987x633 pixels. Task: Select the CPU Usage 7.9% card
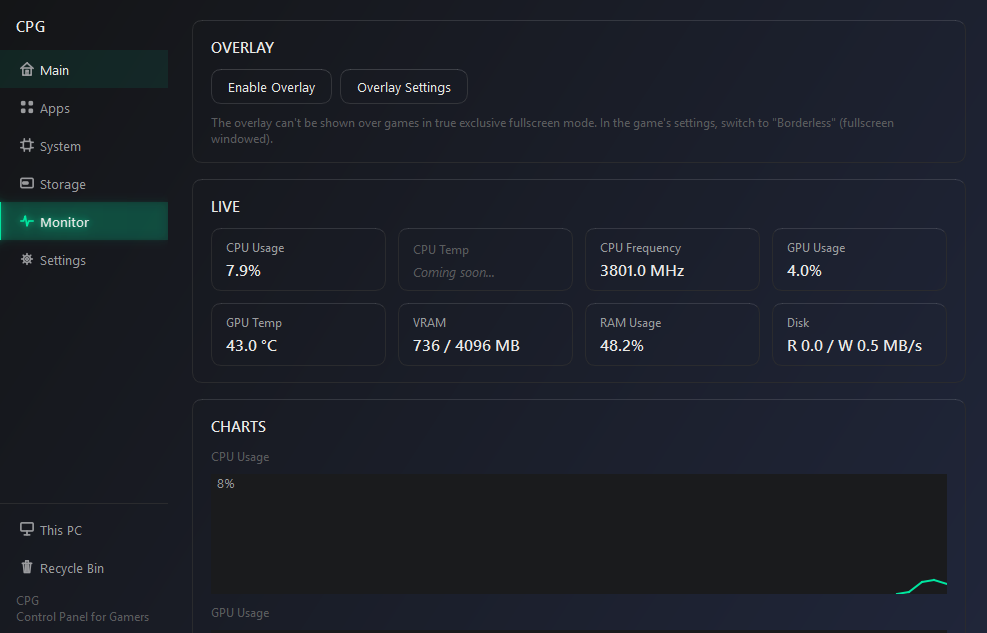[x=298, y=259]
